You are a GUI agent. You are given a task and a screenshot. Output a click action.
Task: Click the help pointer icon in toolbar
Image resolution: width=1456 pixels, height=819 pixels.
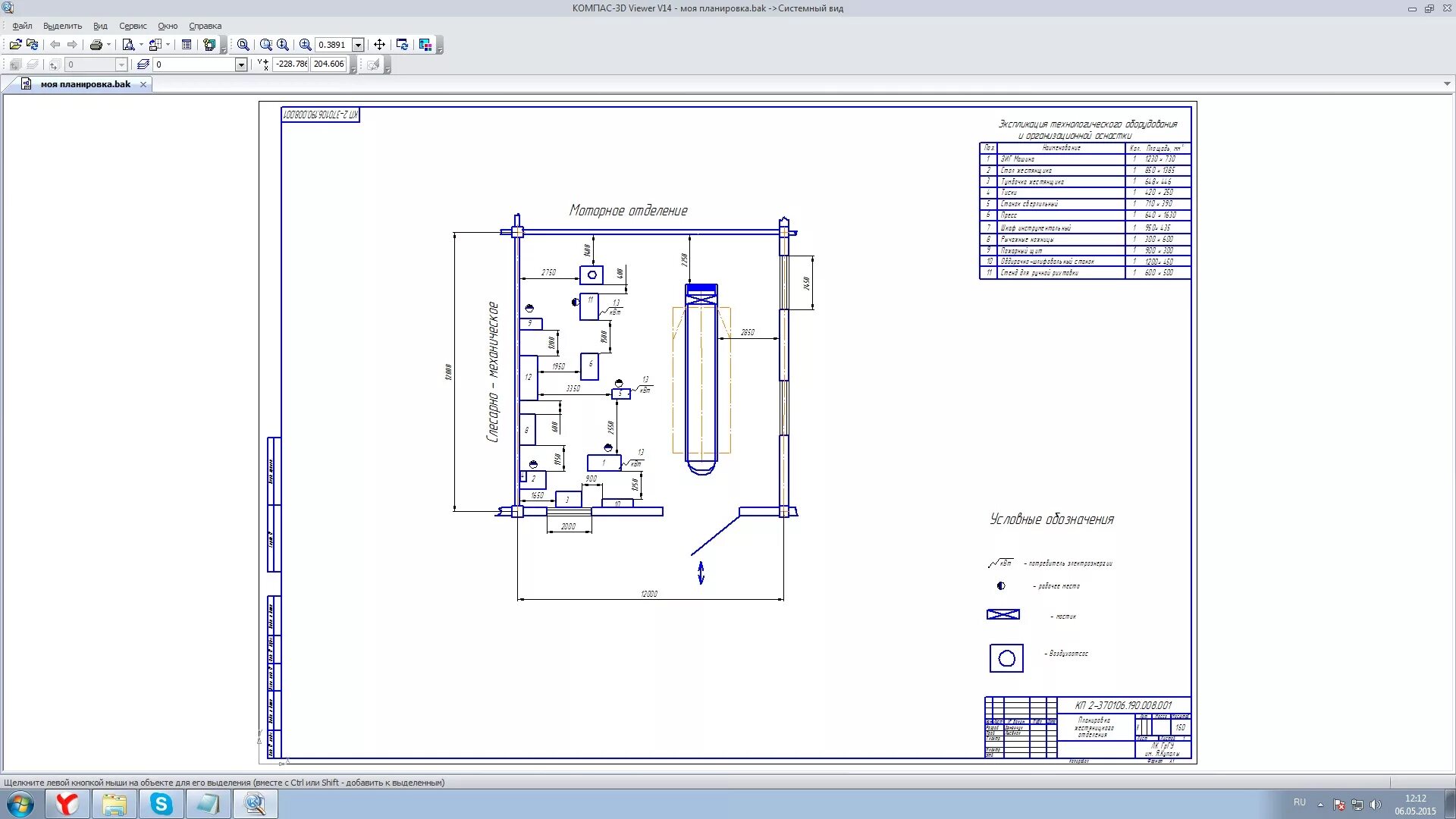click(x=209, y=45)
